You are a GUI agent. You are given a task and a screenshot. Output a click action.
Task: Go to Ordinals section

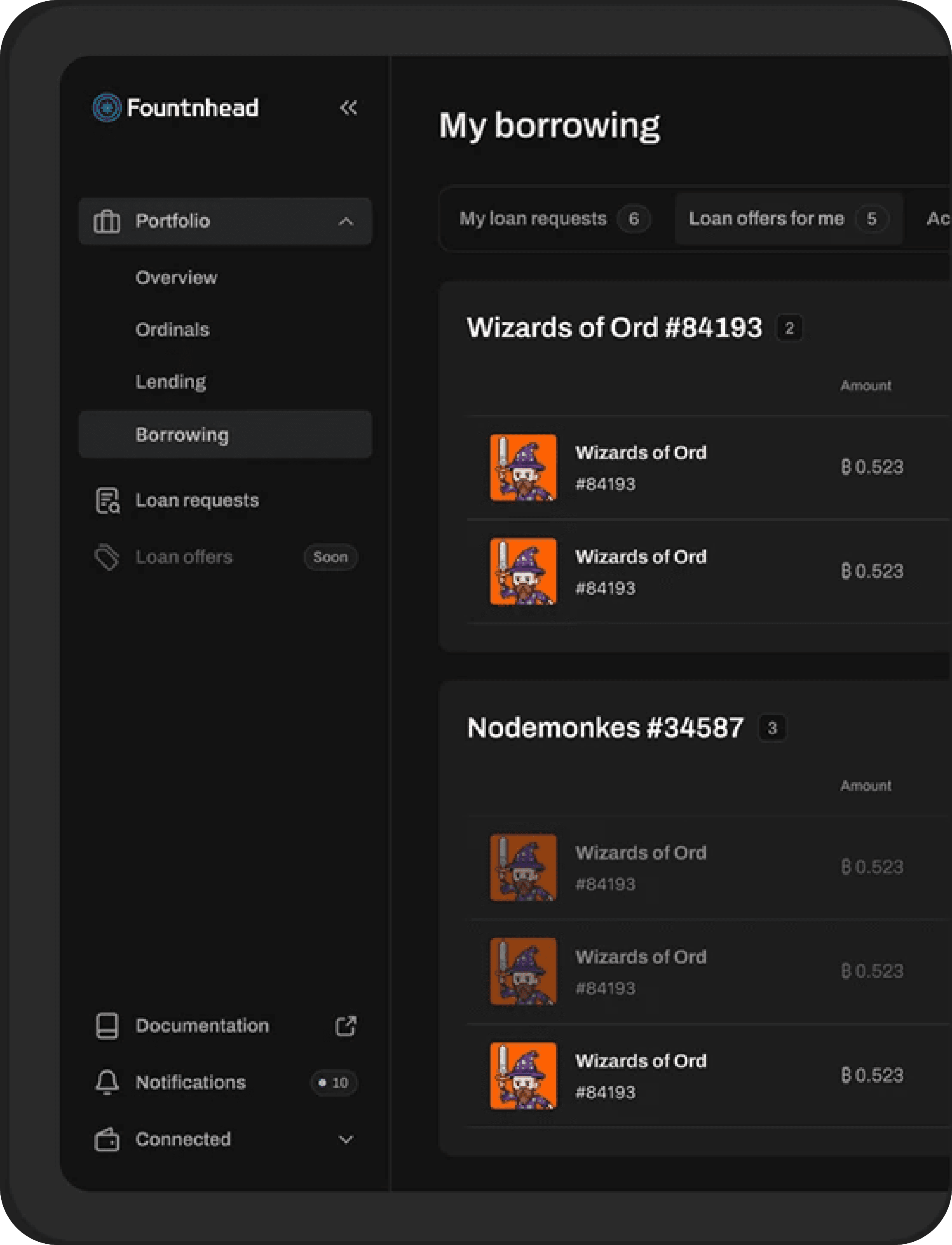coord(172,330)
